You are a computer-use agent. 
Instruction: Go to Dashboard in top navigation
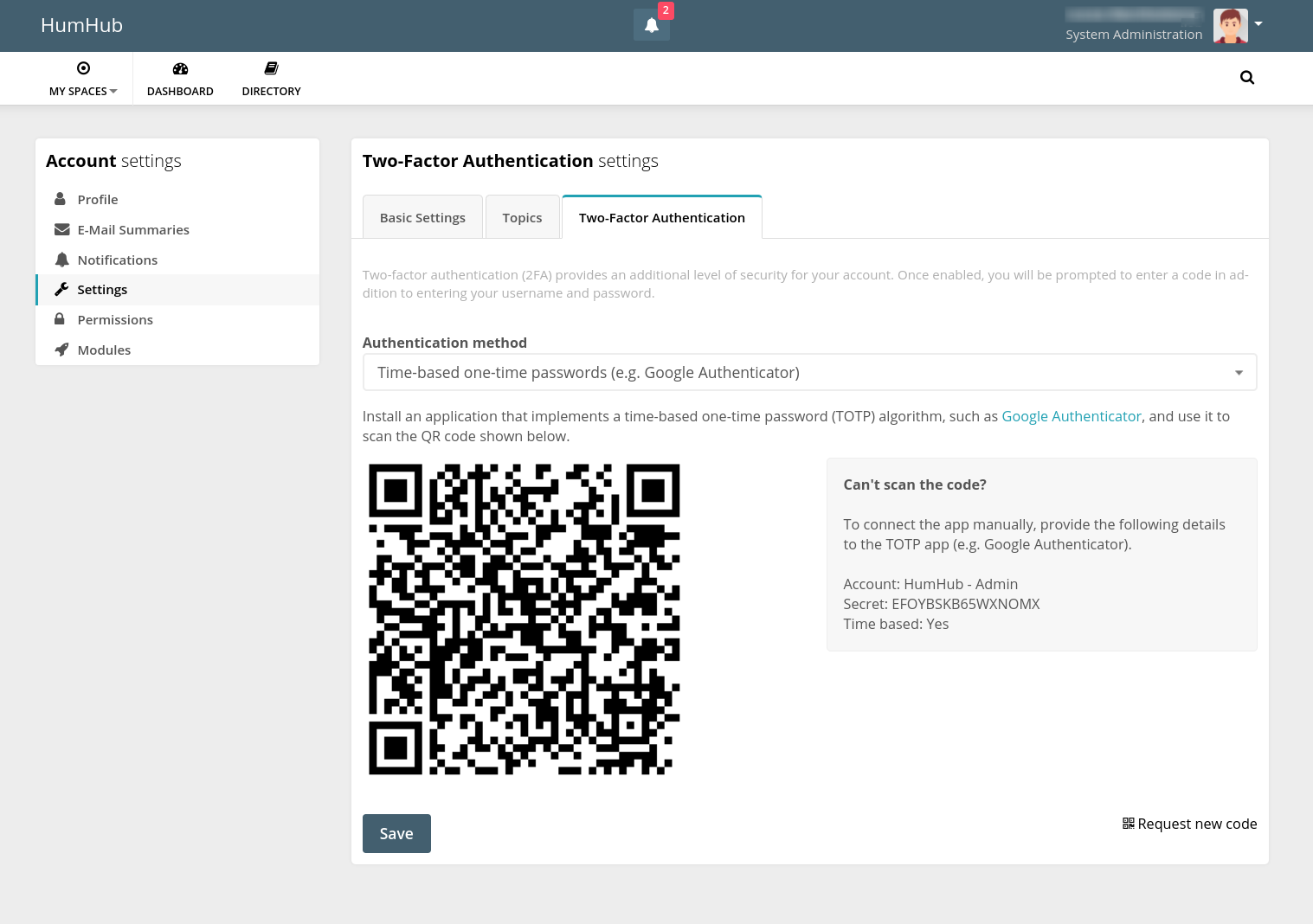pos(180,79)
